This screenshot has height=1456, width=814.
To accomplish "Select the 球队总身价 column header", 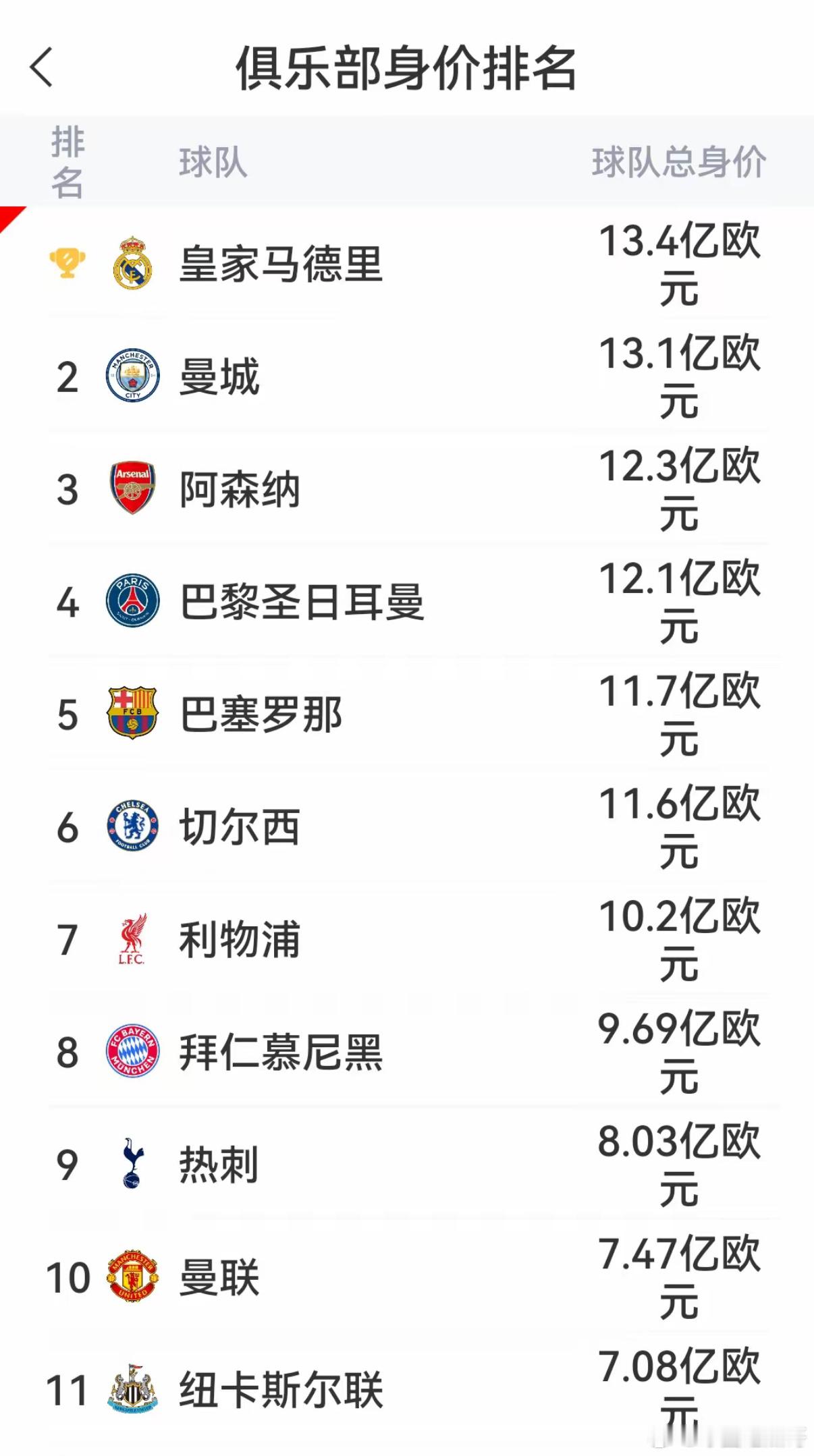I will pyautogui.click(x=679, y=163).
